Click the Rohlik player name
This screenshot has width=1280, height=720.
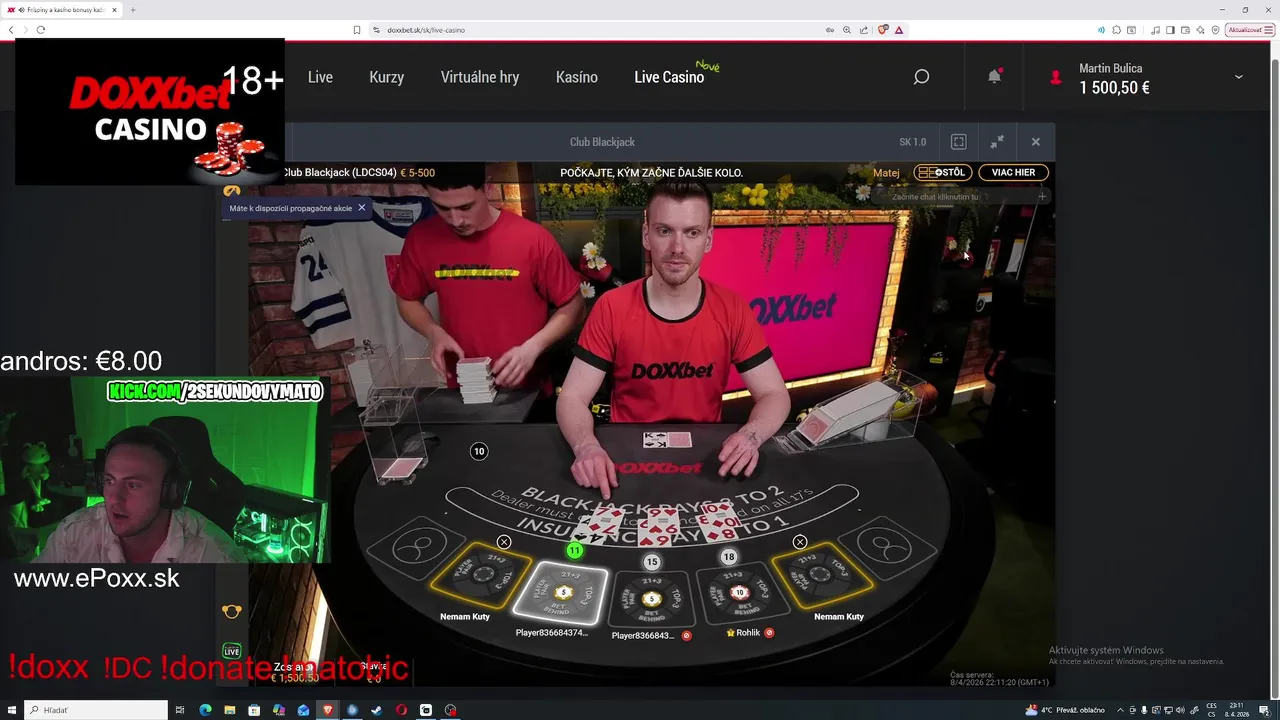click(748, 633)
